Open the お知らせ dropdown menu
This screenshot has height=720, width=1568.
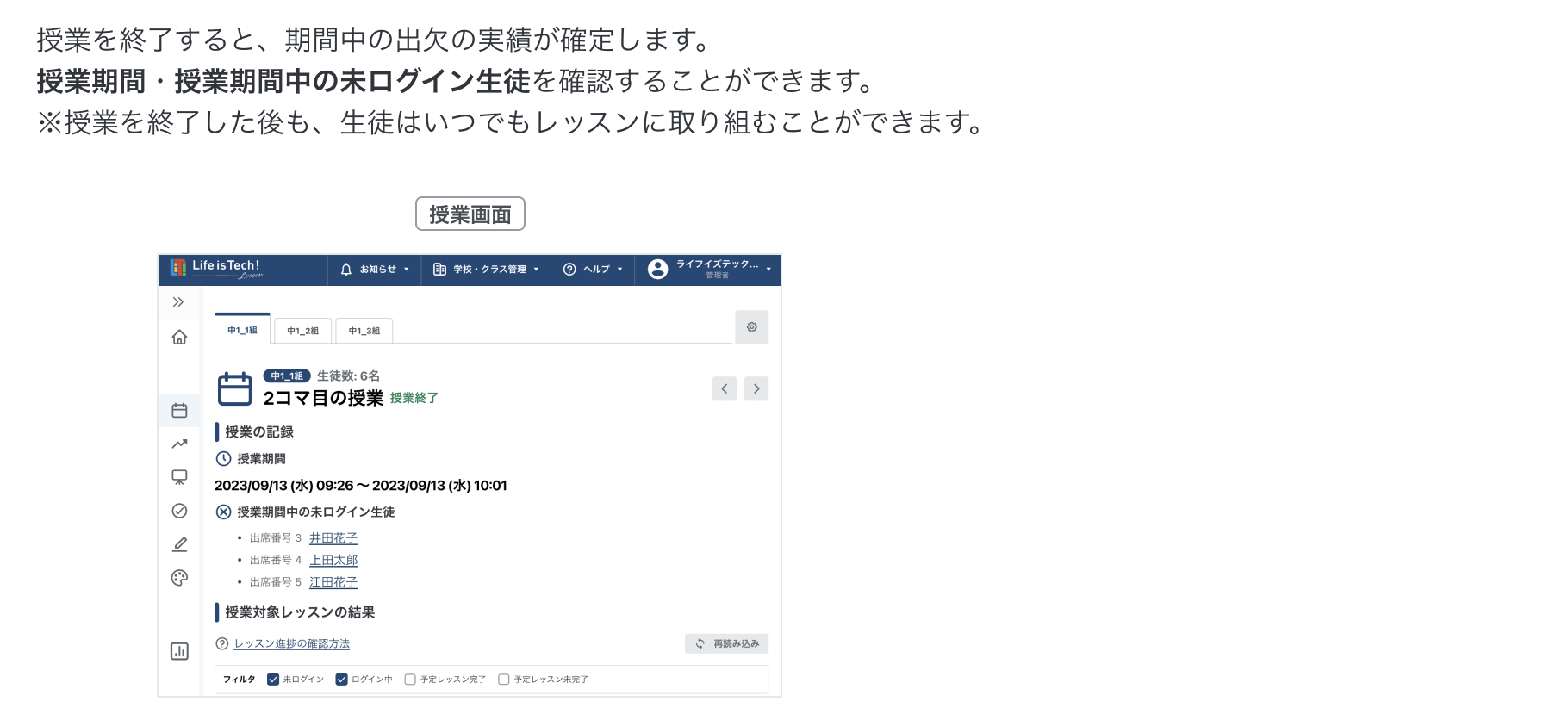(x=375, y=270)
